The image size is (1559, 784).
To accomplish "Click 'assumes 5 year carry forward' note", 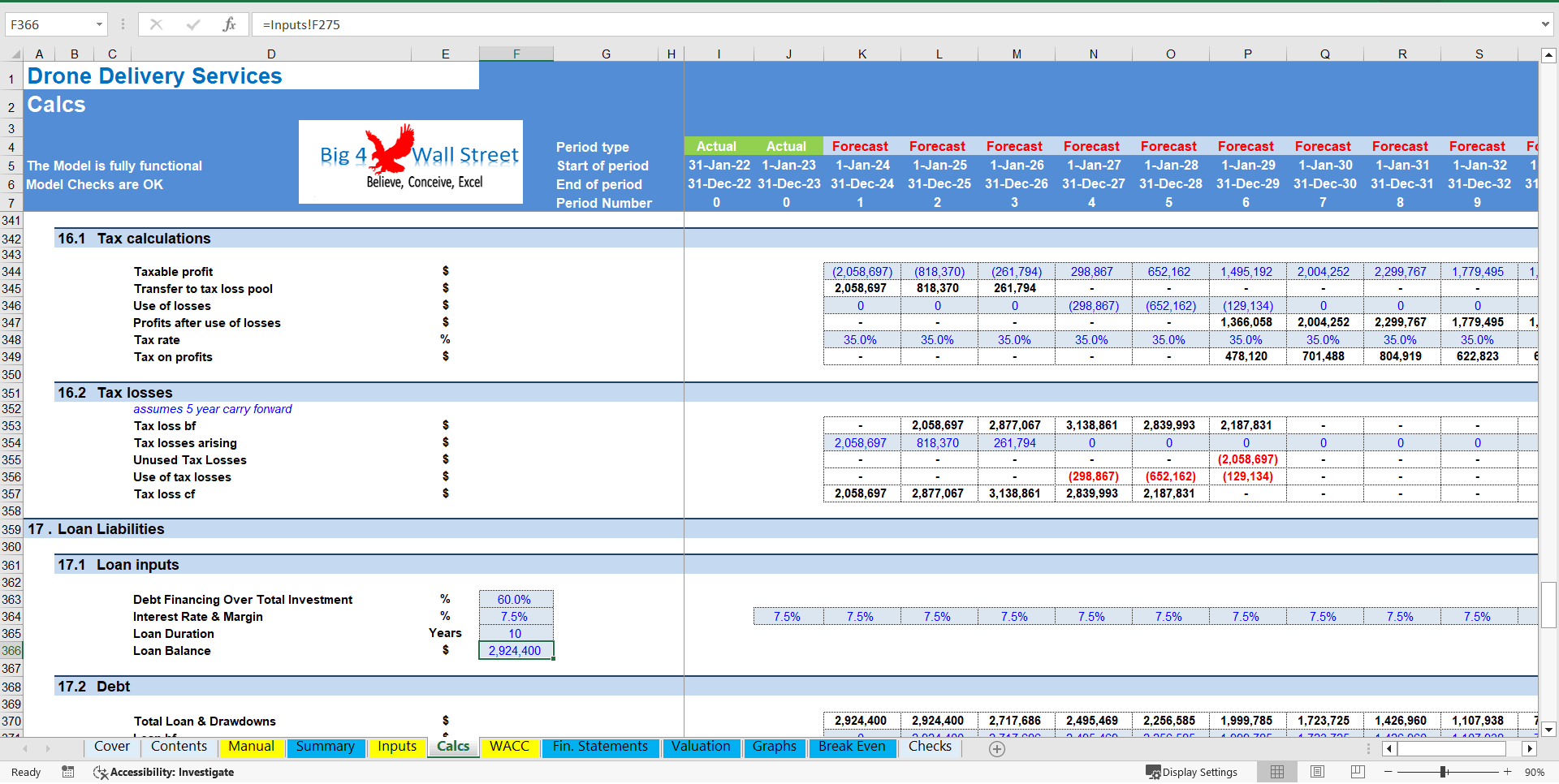I will (x=213, y=409).
